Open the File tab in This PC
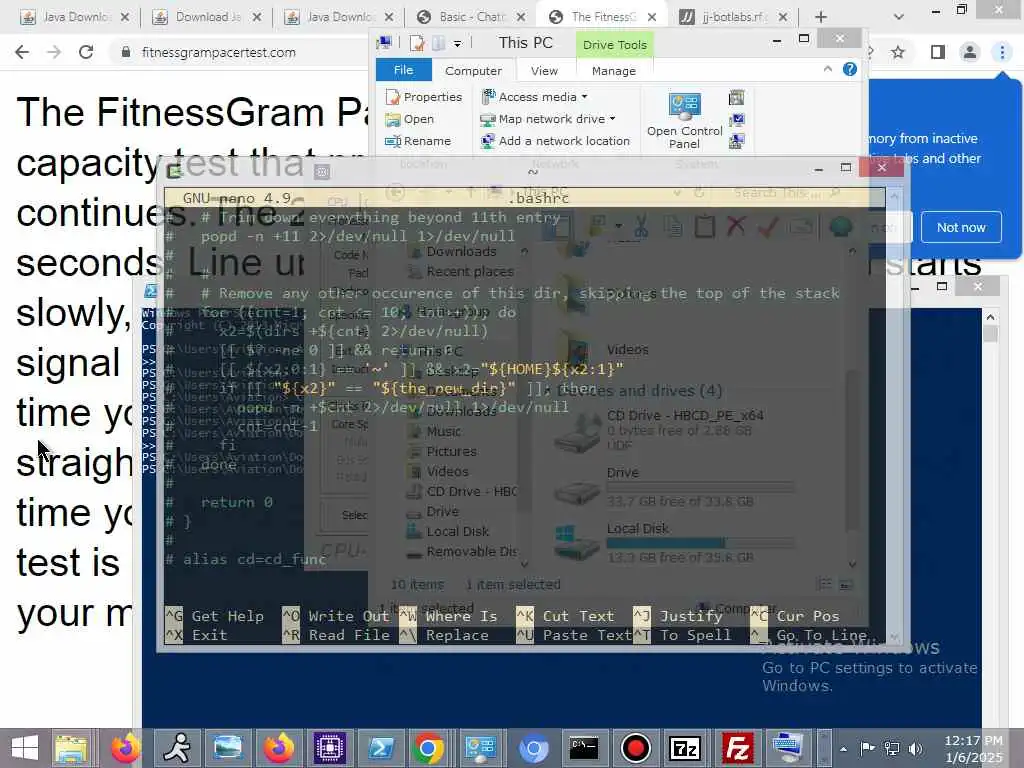The image size is (1024, 768). (404, 70)
